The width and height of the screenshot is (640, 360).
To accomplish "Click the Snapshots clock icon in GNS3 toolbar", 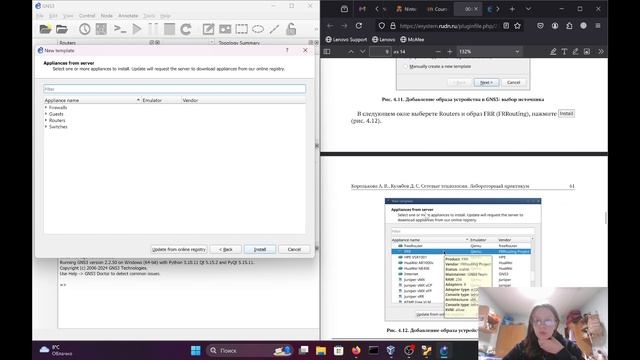I will coord(84,29).
